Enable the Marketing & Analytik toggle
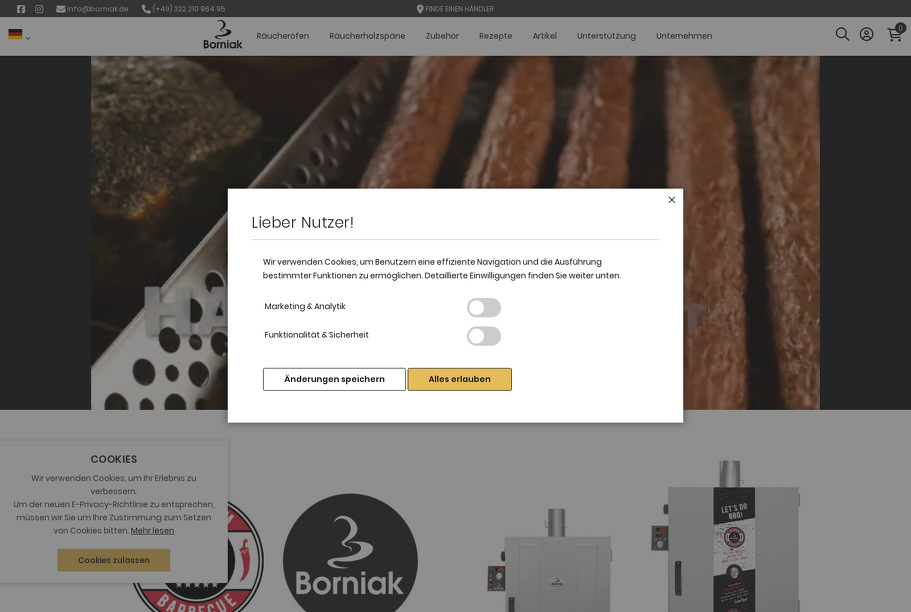911x612 pixels. point(483,307)
